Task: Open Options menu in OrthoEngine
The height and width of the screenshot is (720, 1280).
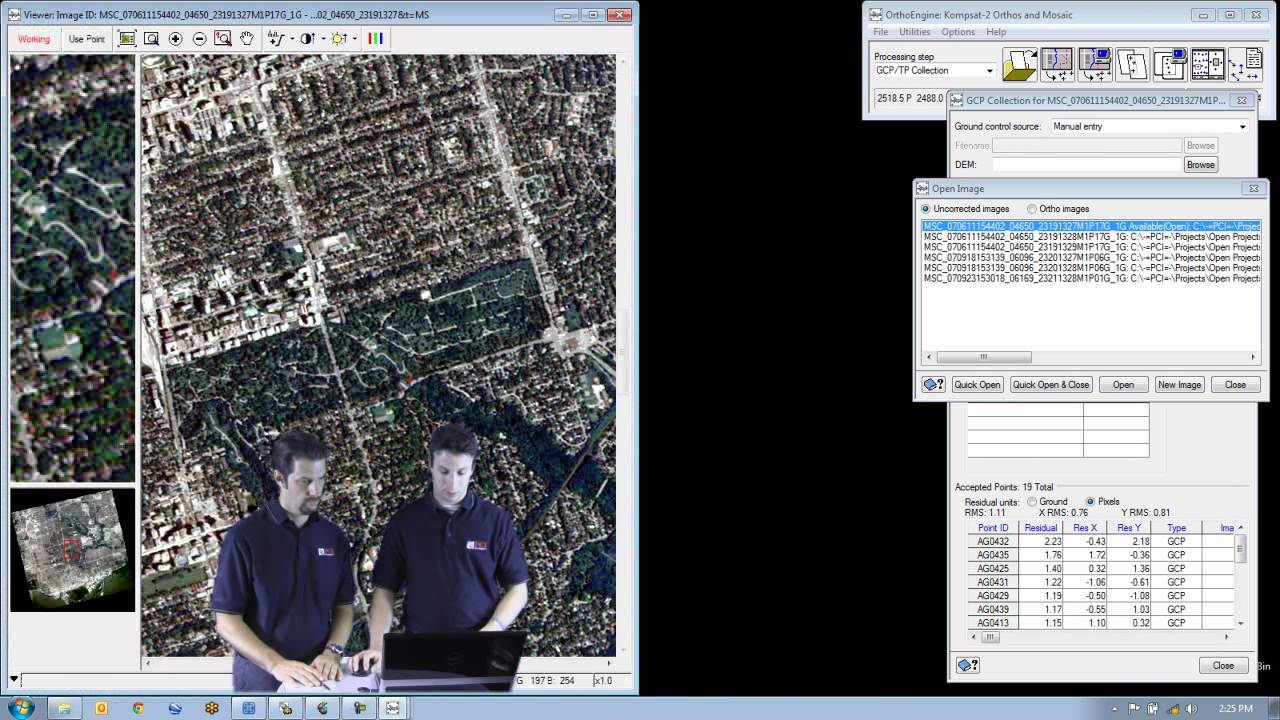Action: [x=958, y=32]
